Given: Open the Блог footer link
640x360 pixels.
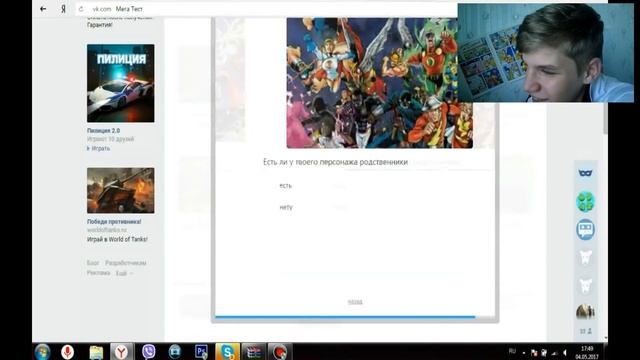Looking at the screenshot, I should (93, 263).
